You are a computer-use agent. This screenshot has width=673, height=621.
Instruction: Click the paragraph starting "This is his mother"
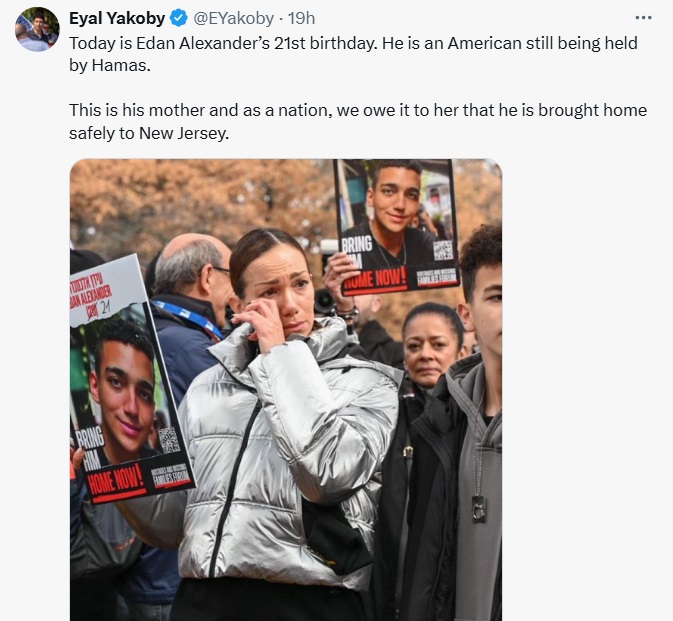358,121
